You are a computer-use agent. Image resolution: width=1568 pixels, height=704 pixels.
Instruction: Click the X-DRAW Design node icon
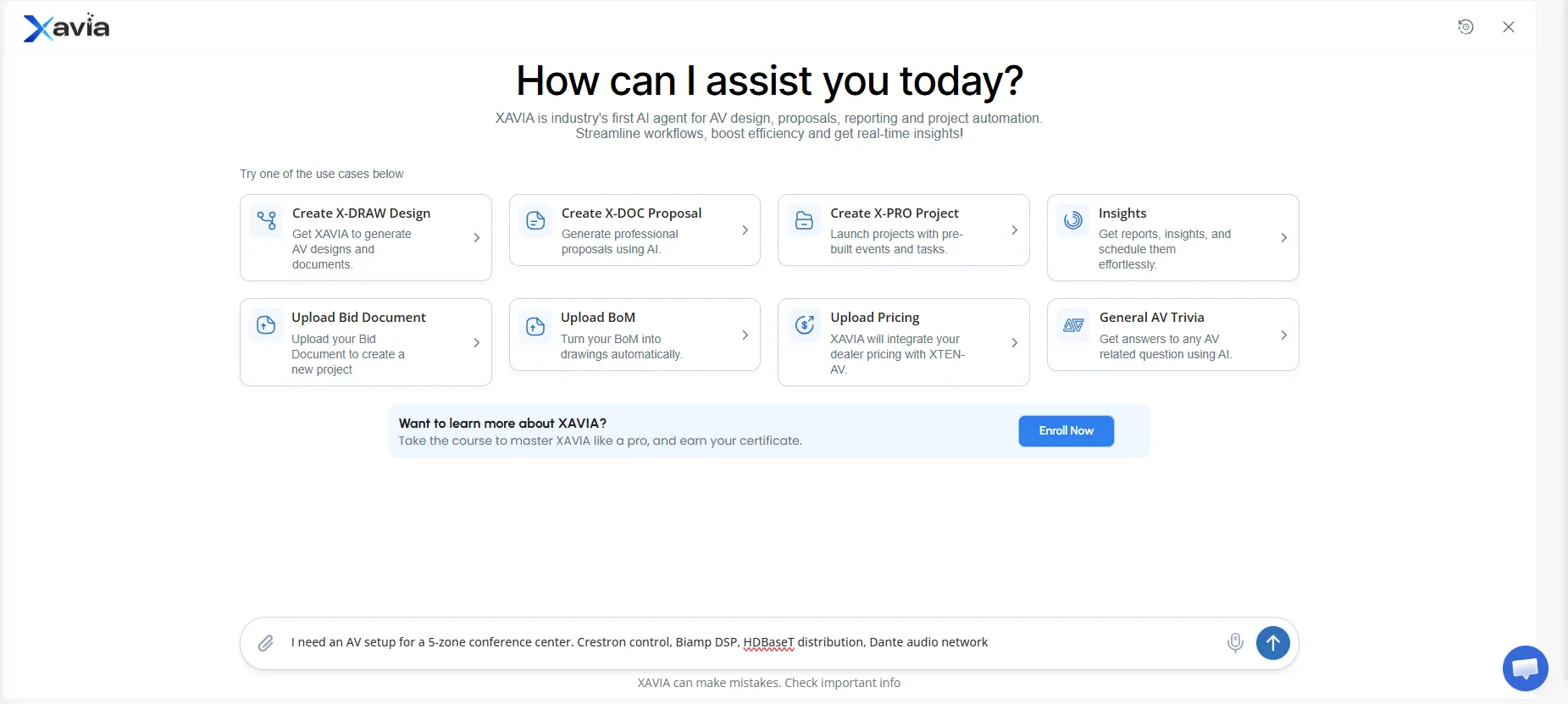267,220
